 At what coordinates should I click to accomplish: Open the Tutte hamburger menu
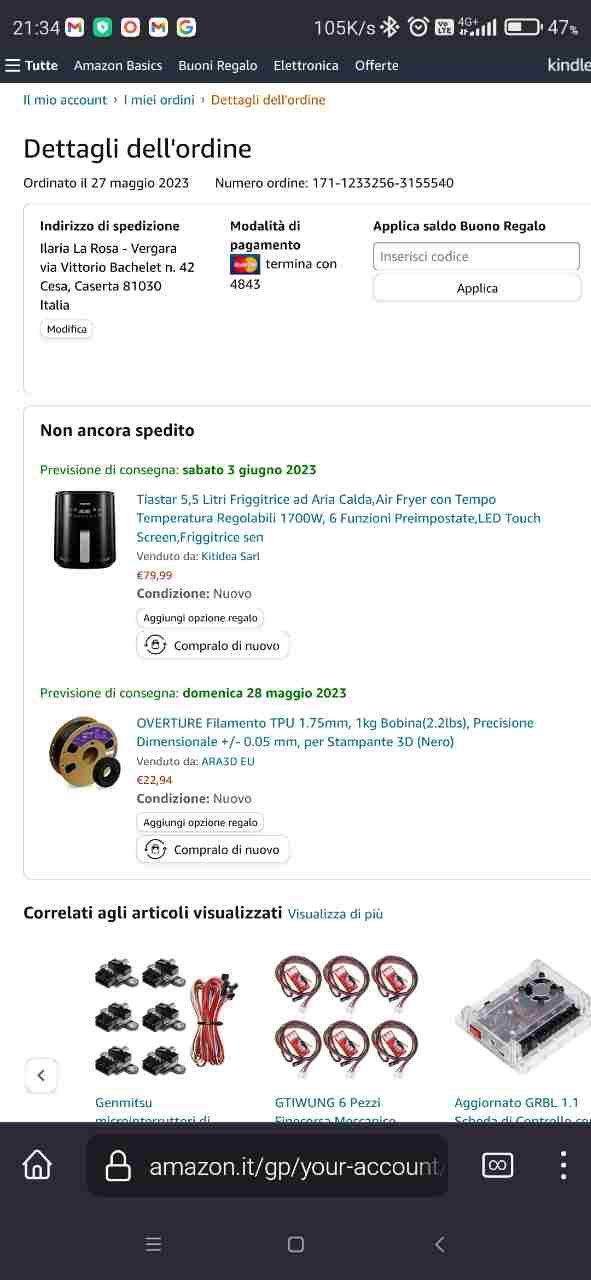(x=32, y=65)
